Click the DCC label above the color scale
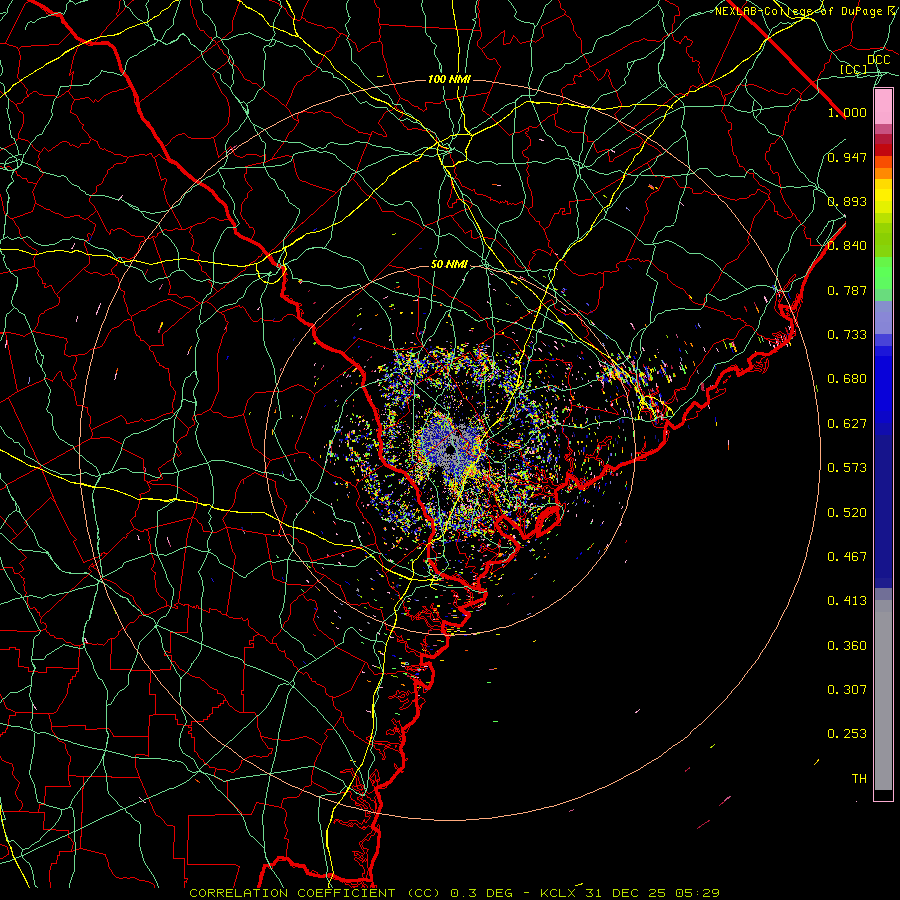The height and width of the screenshot is (900, 900). tap(878, 60)
